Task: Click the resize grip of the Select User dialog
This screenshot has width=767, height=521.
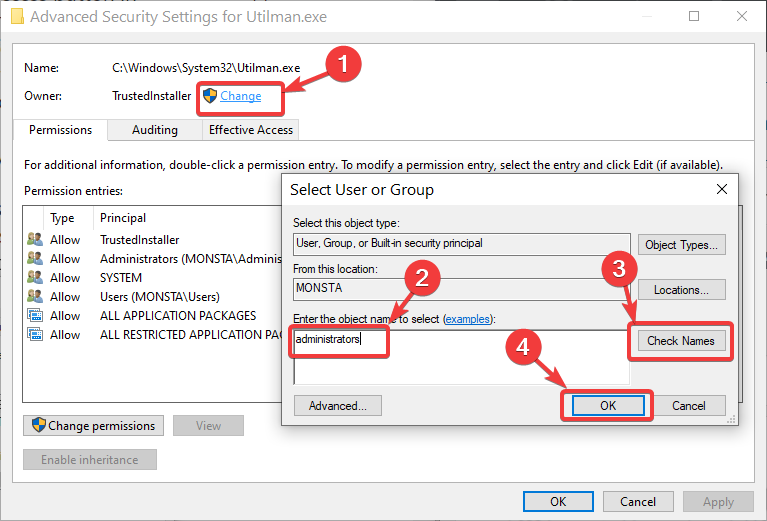Action: coord(732,420)
